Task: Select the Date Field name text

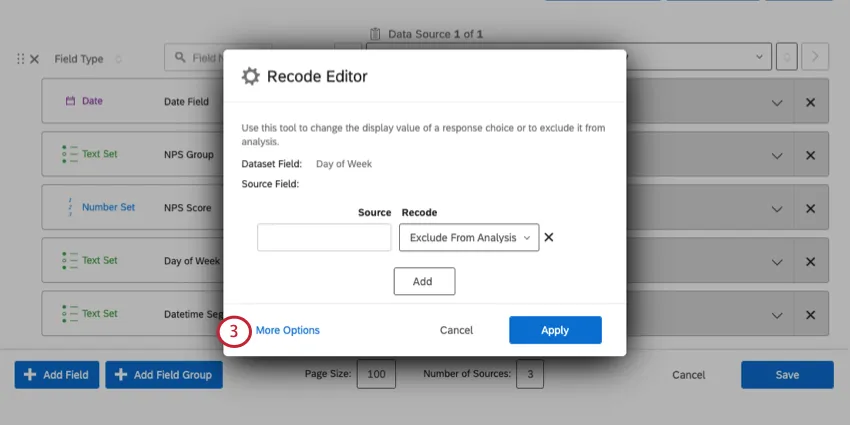Action: pyautogui.click(x=186, y=101)
